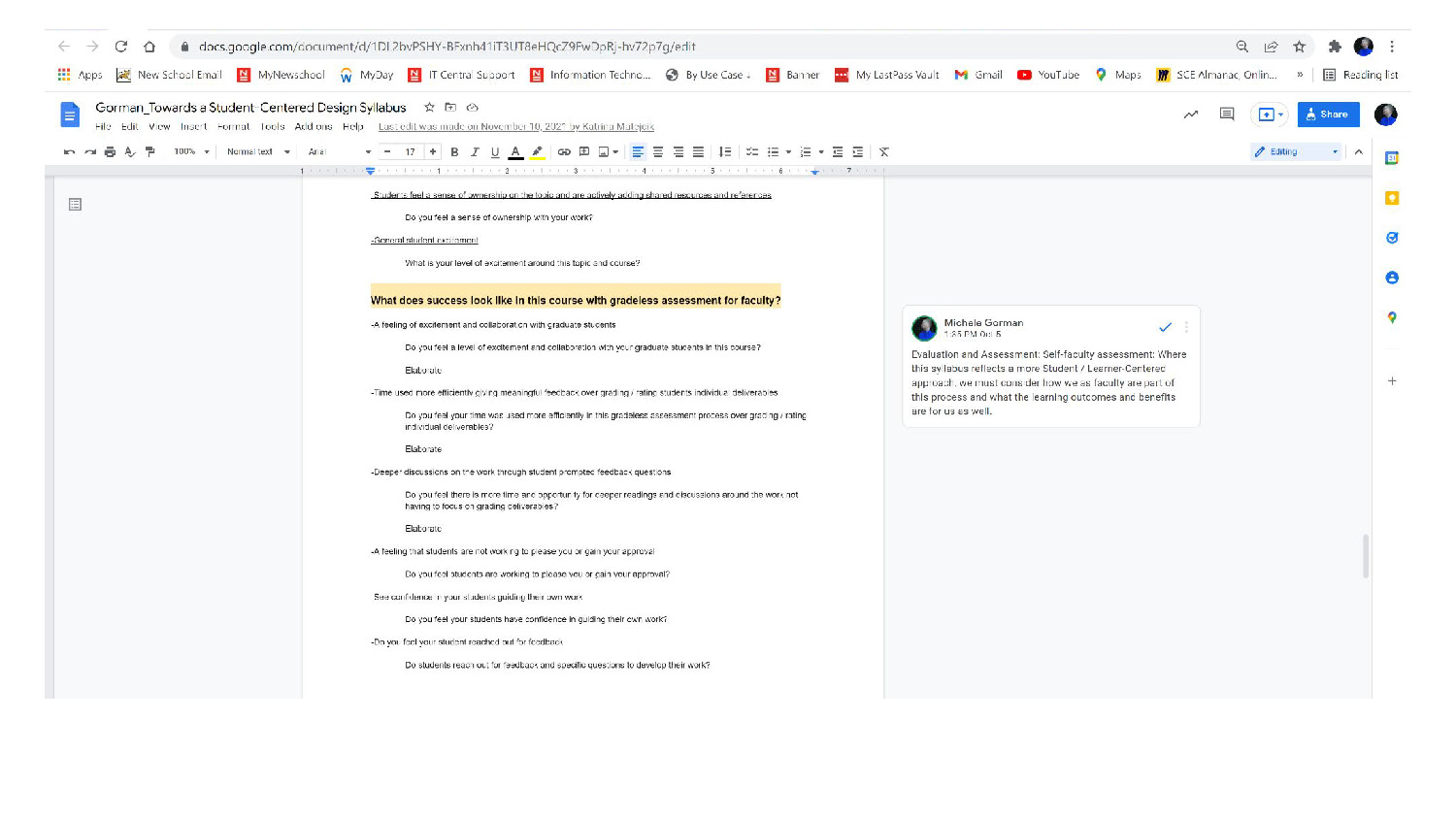Toggle bold formatting
Screen dimensions: 1456x819
[454, 152]
